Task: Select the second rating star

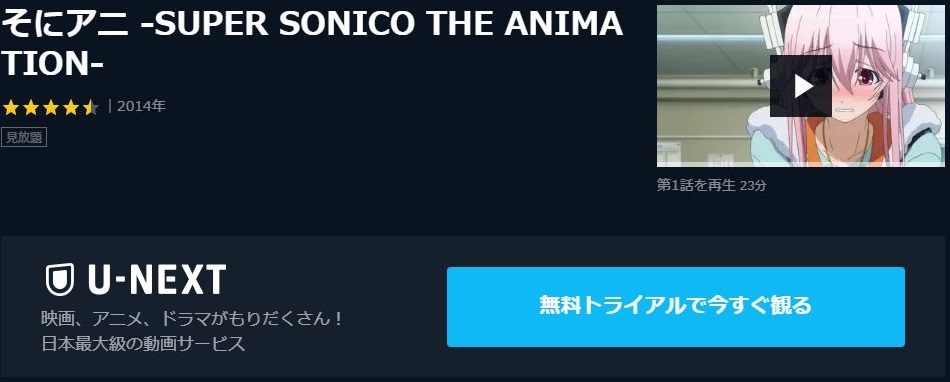Action: (30, 108)
